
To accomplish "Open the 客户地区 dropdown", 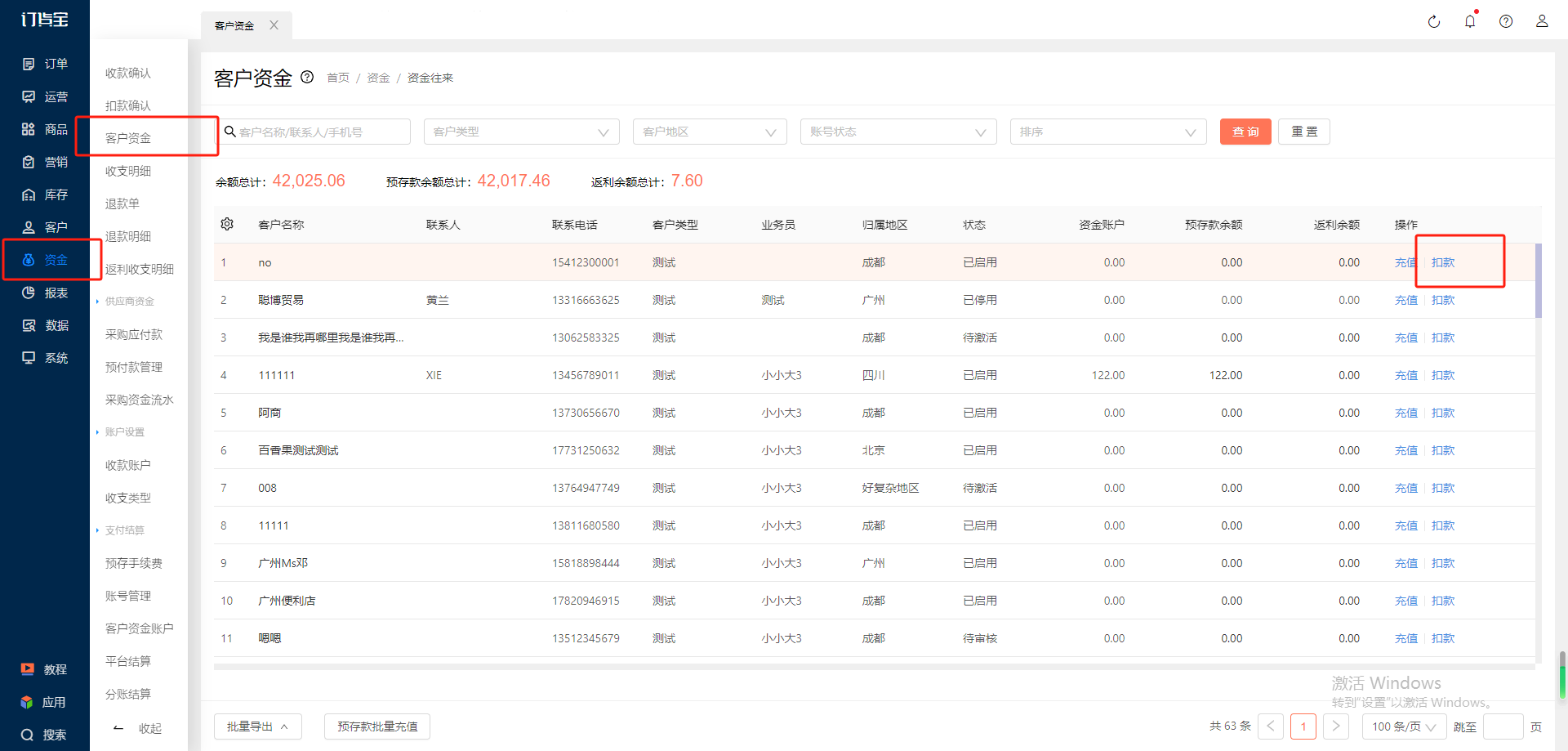I will click(710, 132).
